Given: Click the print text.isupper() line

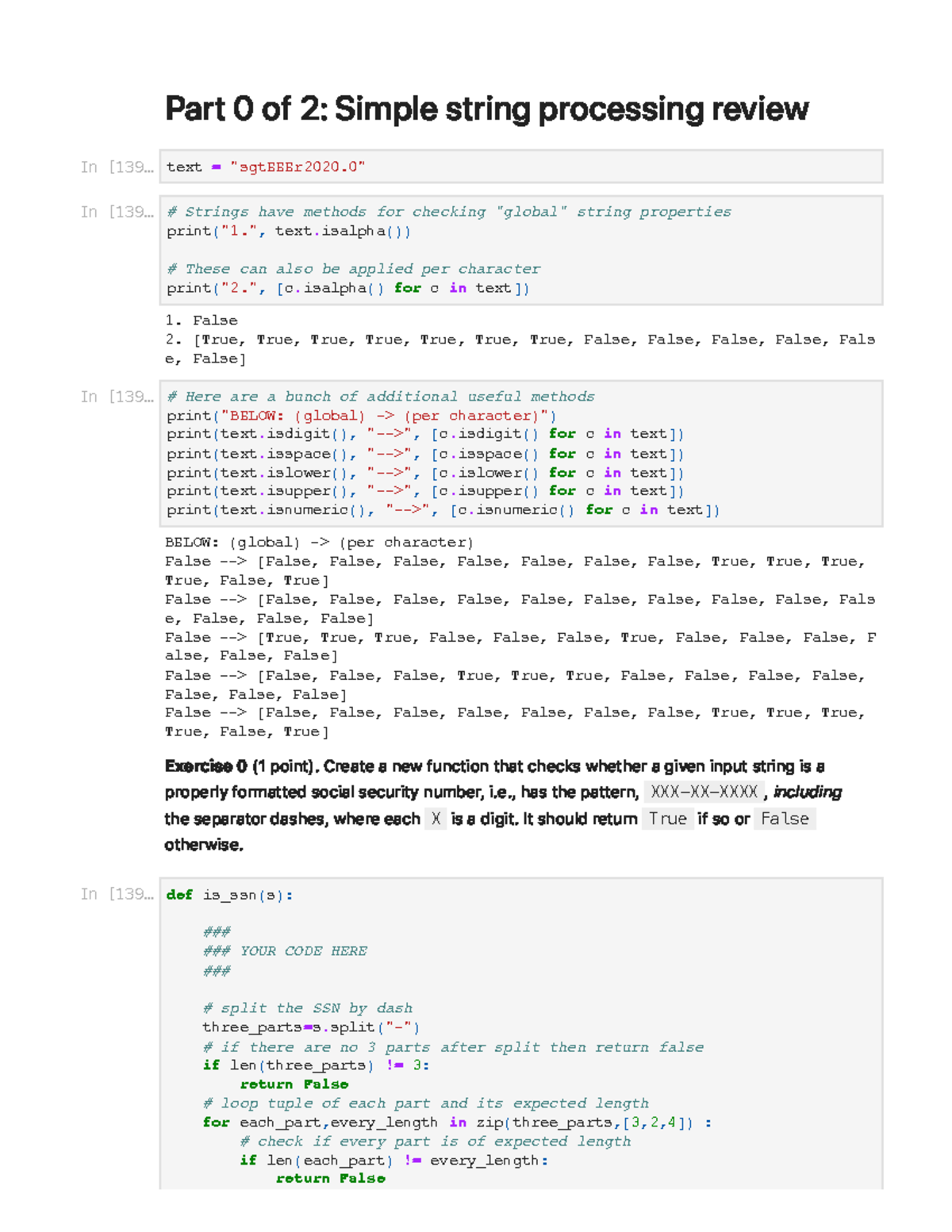Looking at the screenshot, I should coord(424,491).
